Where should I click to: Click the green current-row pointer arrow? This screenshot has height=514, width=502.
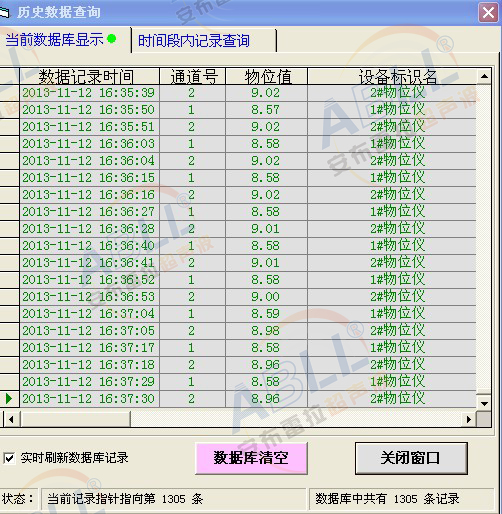[x=9, y=399]
